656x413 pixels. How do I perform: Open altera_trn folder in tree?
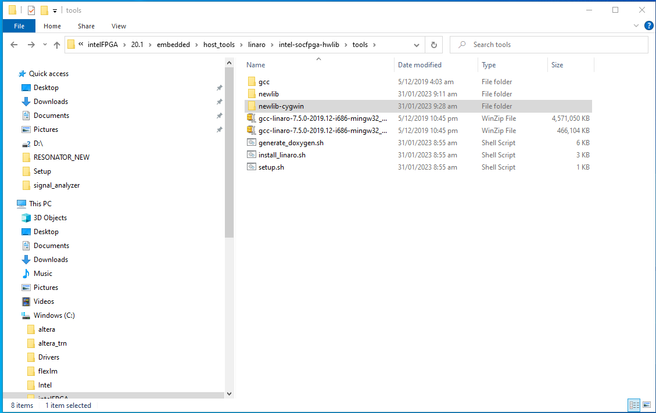[x=52, y=343]
